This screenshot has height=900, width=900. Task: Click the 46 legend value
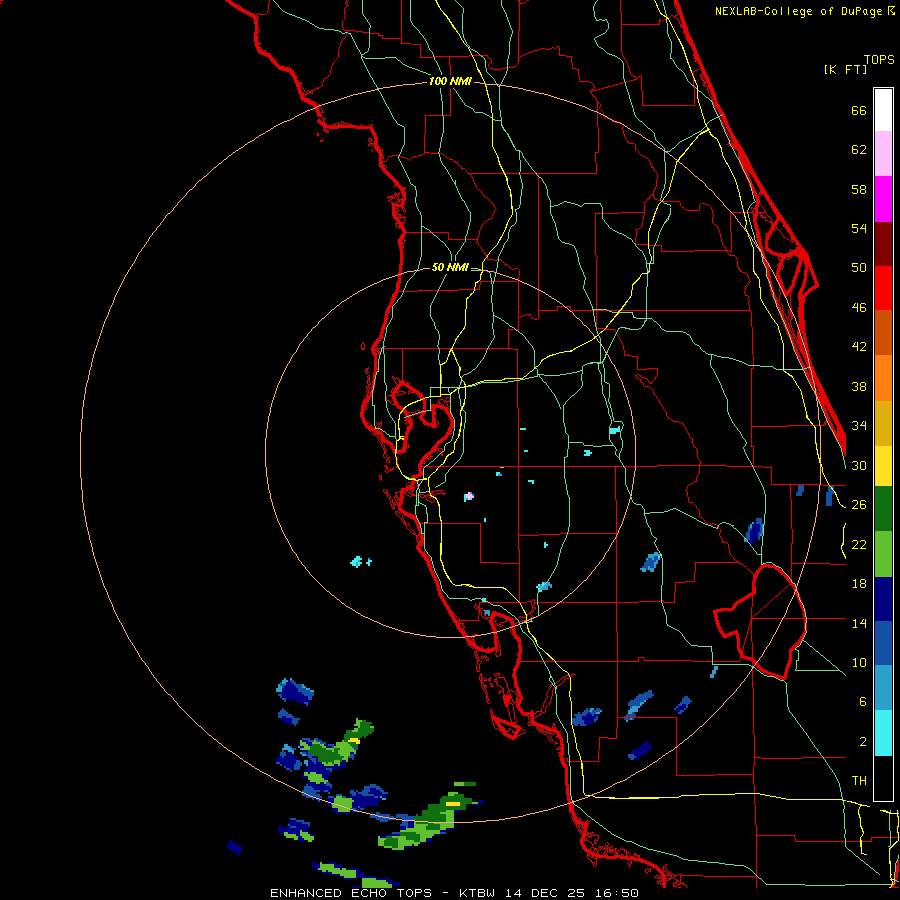tap(859, 308)
